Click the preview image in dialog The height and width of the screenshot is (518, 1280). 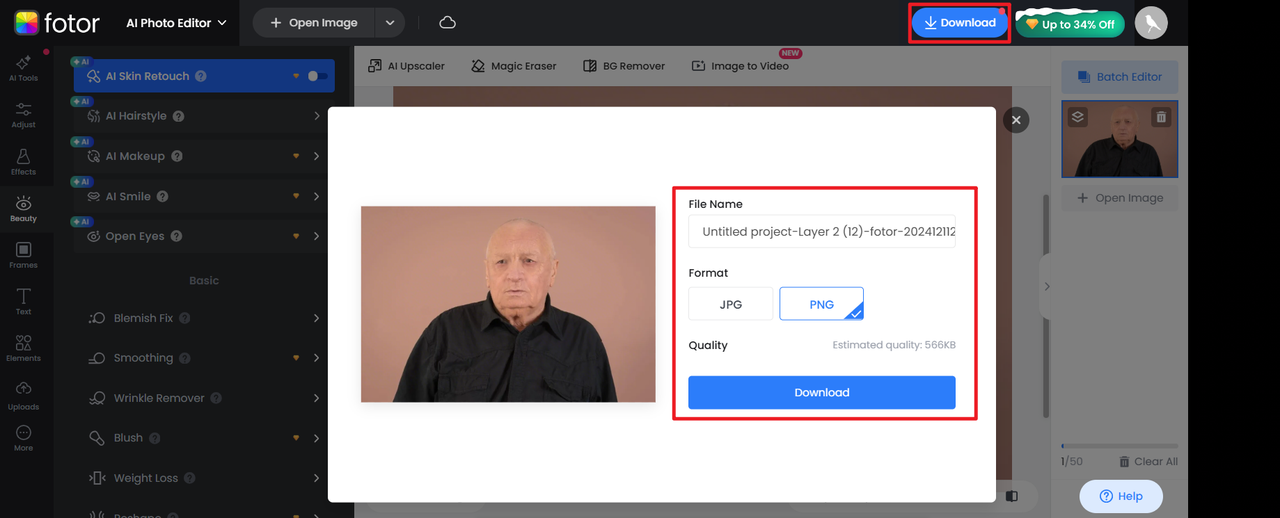(x=508, y=304)
